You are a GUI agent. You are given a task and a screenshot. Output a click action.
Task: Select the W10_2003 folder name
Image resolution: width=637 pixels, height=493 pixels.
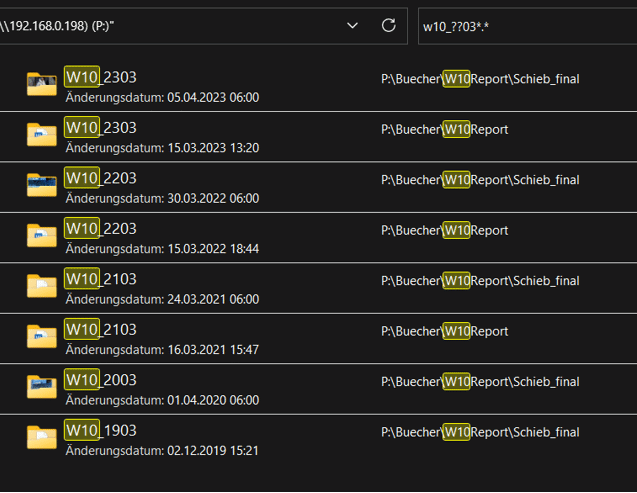click(x=100, y=380)
